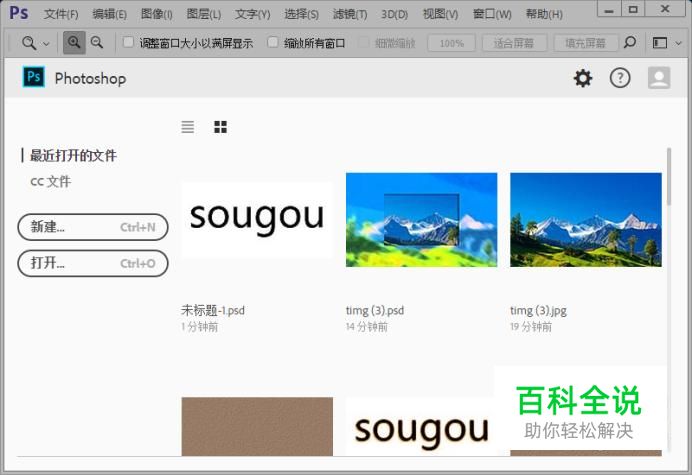
Task: Select the zoom in magnifier button
Action: (x=74, y=42)
